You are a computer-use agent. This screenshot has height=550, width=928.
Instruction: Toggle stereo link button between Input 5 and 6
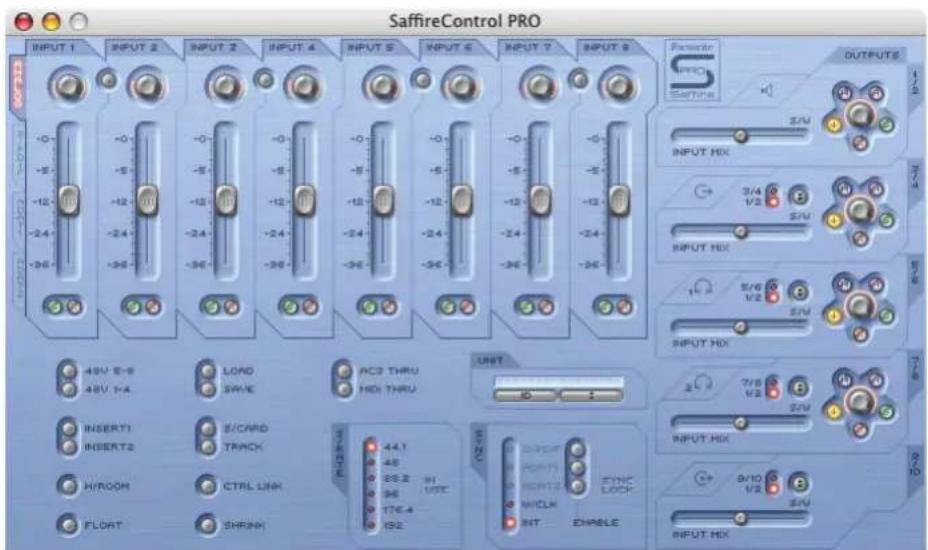tap(421, 79)
